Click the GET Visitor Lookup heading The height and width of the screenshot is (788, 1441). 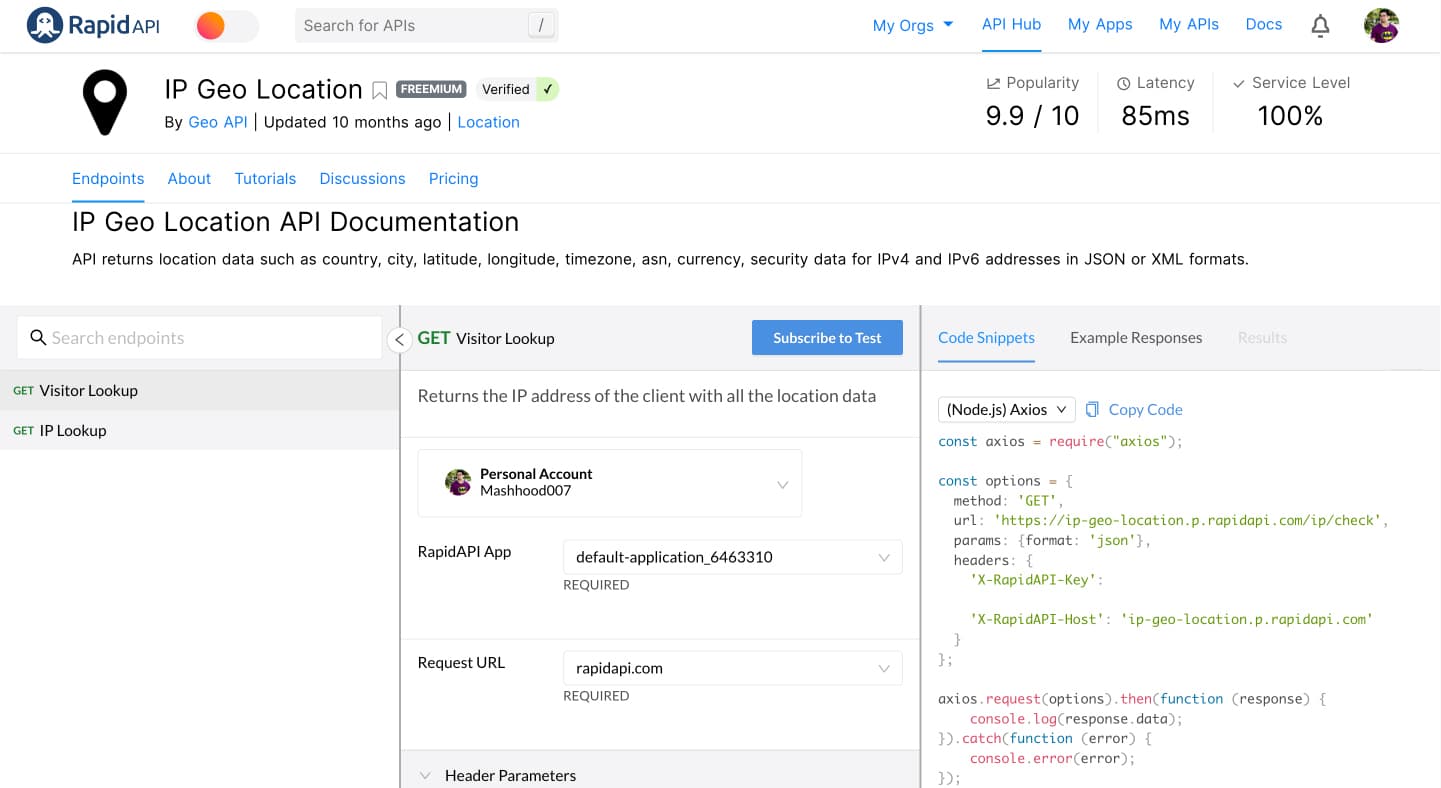(x=486, y=338)
